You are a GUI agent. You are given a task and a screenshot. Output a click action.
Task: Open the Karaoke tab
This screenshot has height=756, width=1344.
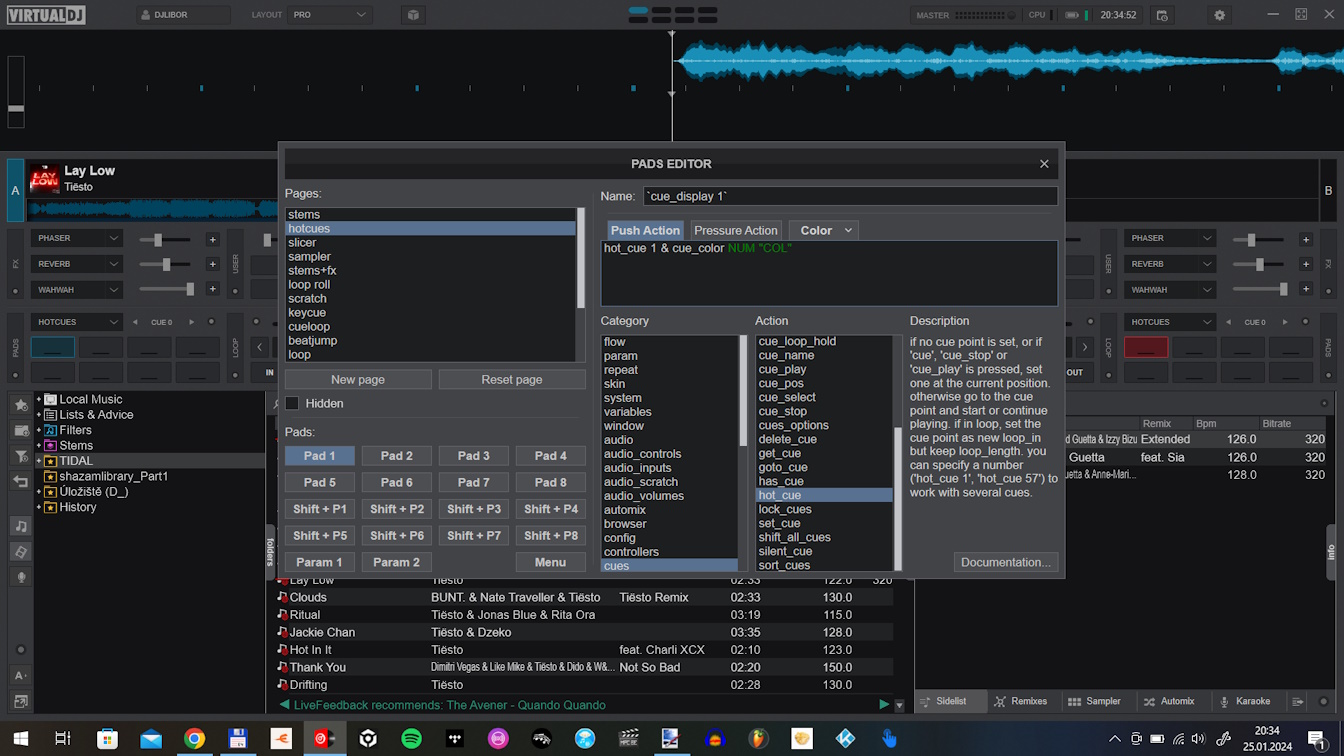(x=1245, y=701)
